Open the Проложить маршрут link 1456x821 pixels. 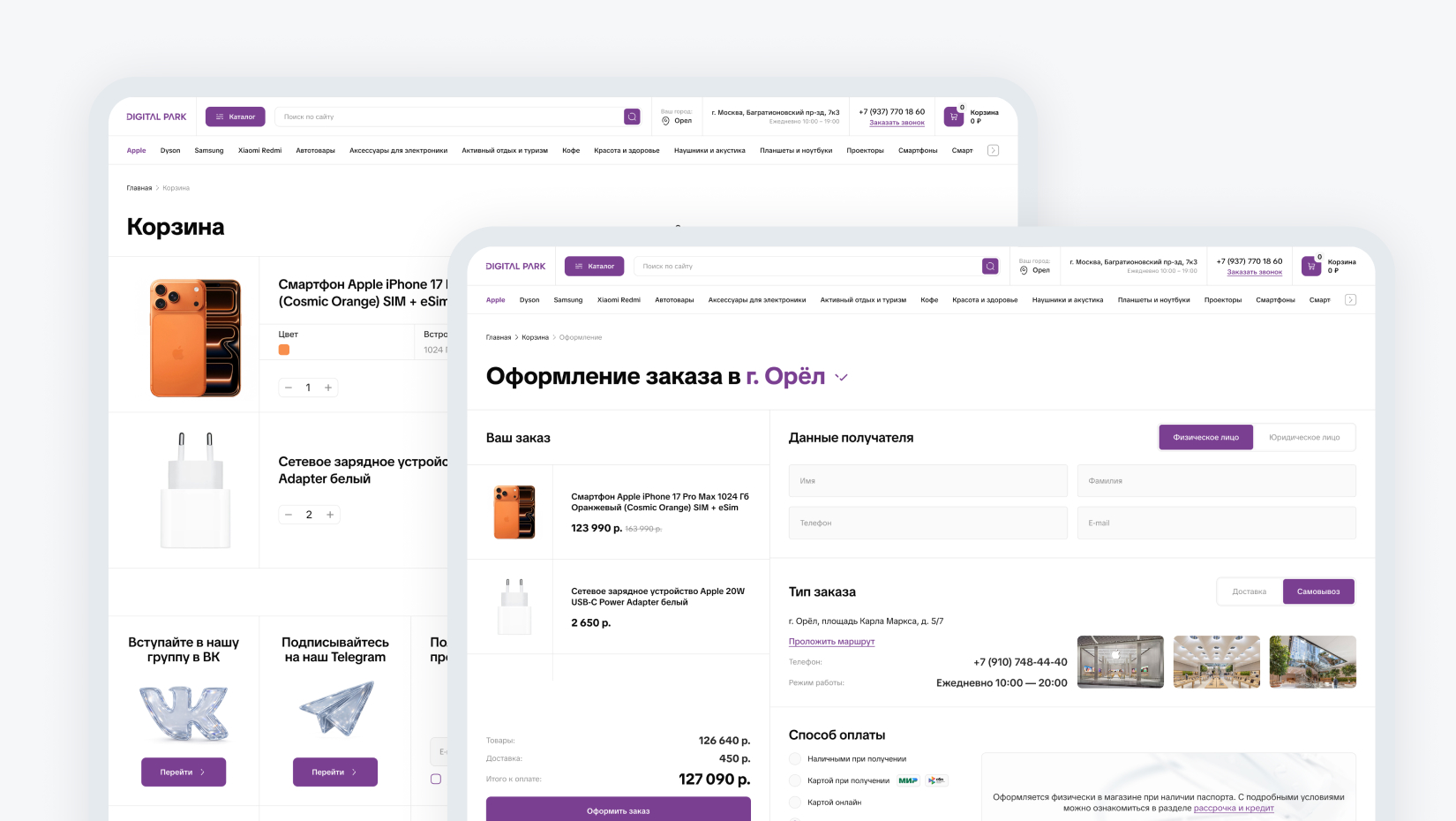(830, 641)
